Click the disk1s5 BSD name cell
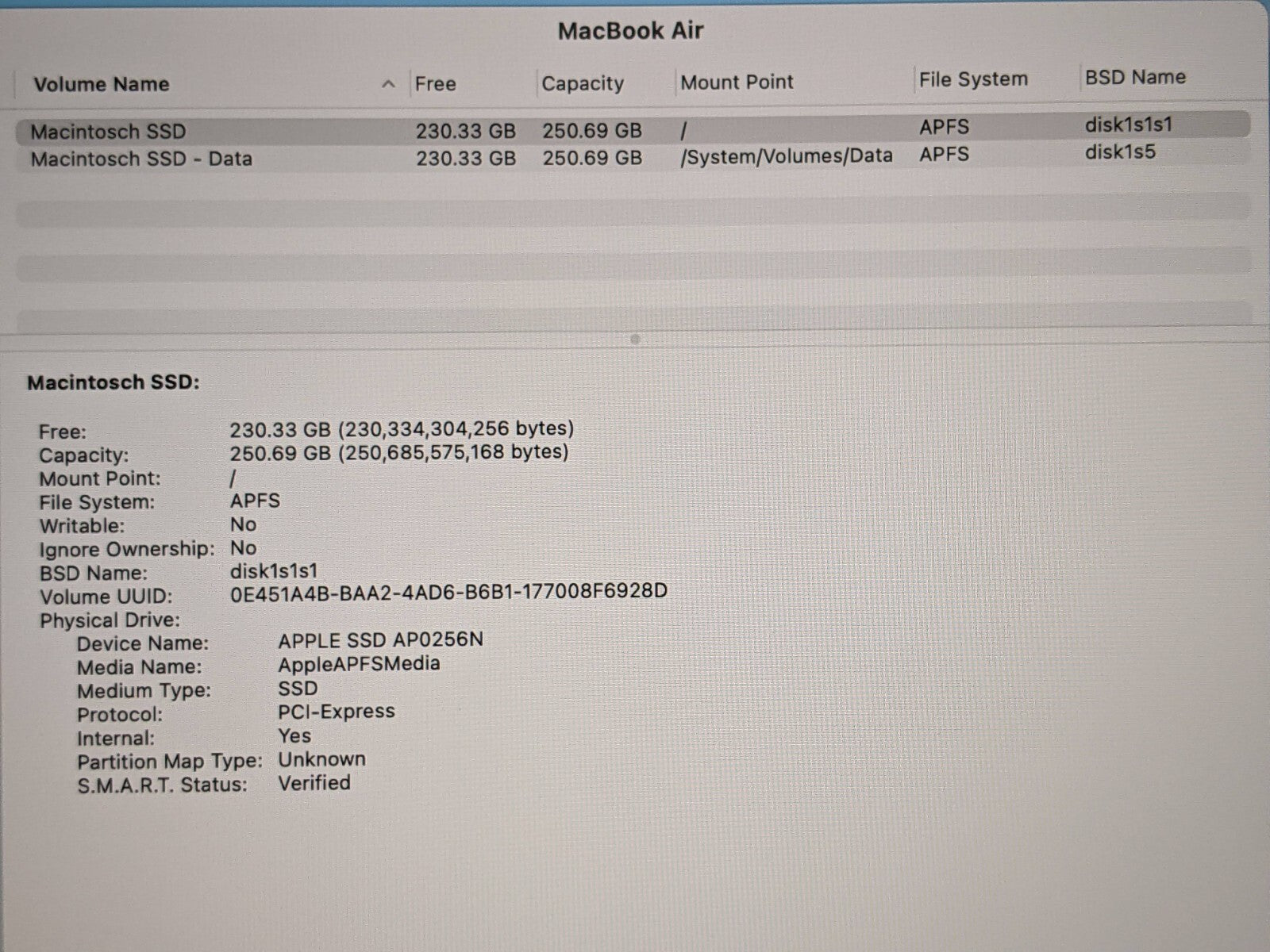Viewport: 1270px width, 952px height. (1119, 152)
